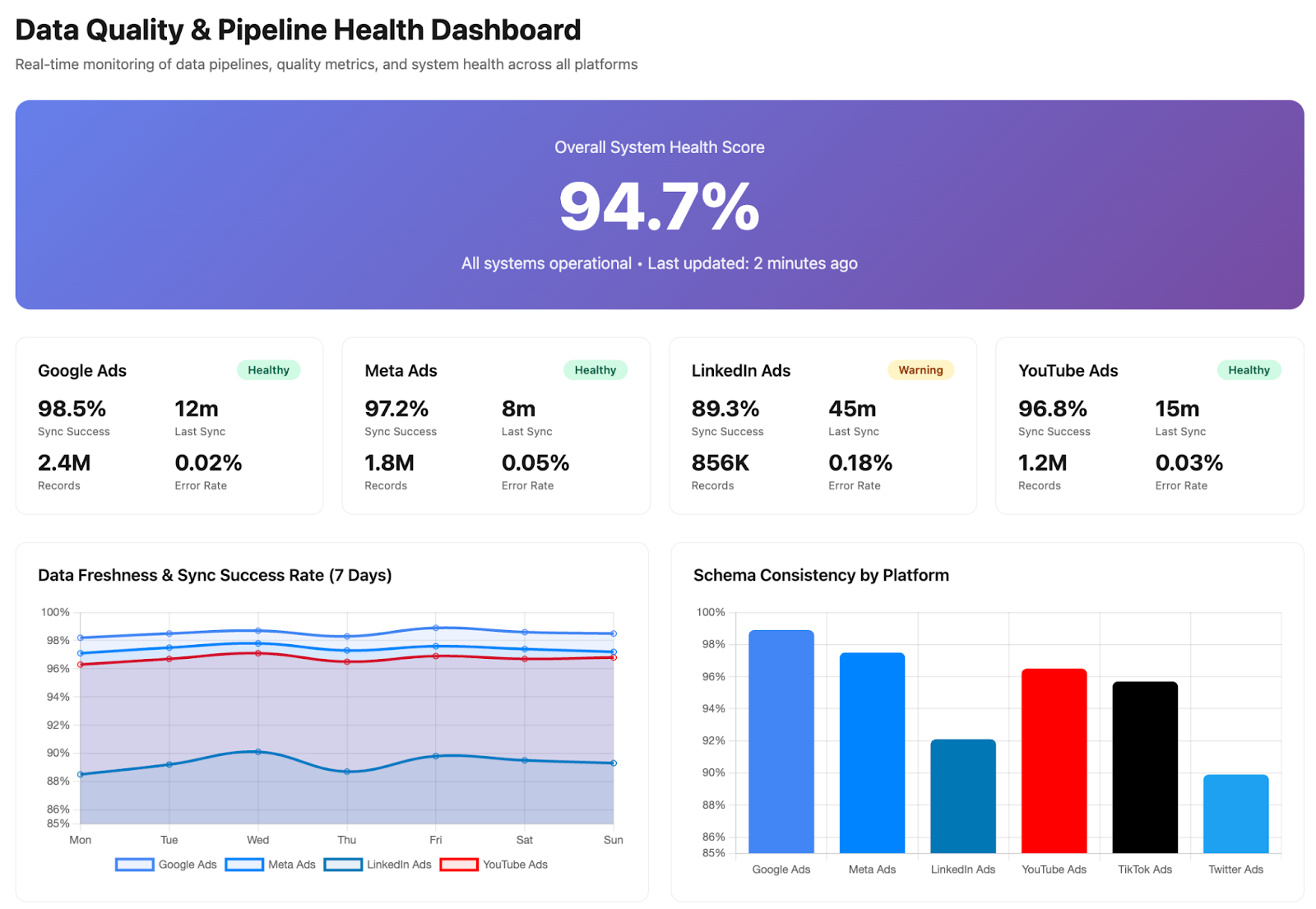Image resolution: width=1316 pixels, height=909 pixels.
Task: Toggle YouTube Ads in the line chart legend
Action: (515, 865)
